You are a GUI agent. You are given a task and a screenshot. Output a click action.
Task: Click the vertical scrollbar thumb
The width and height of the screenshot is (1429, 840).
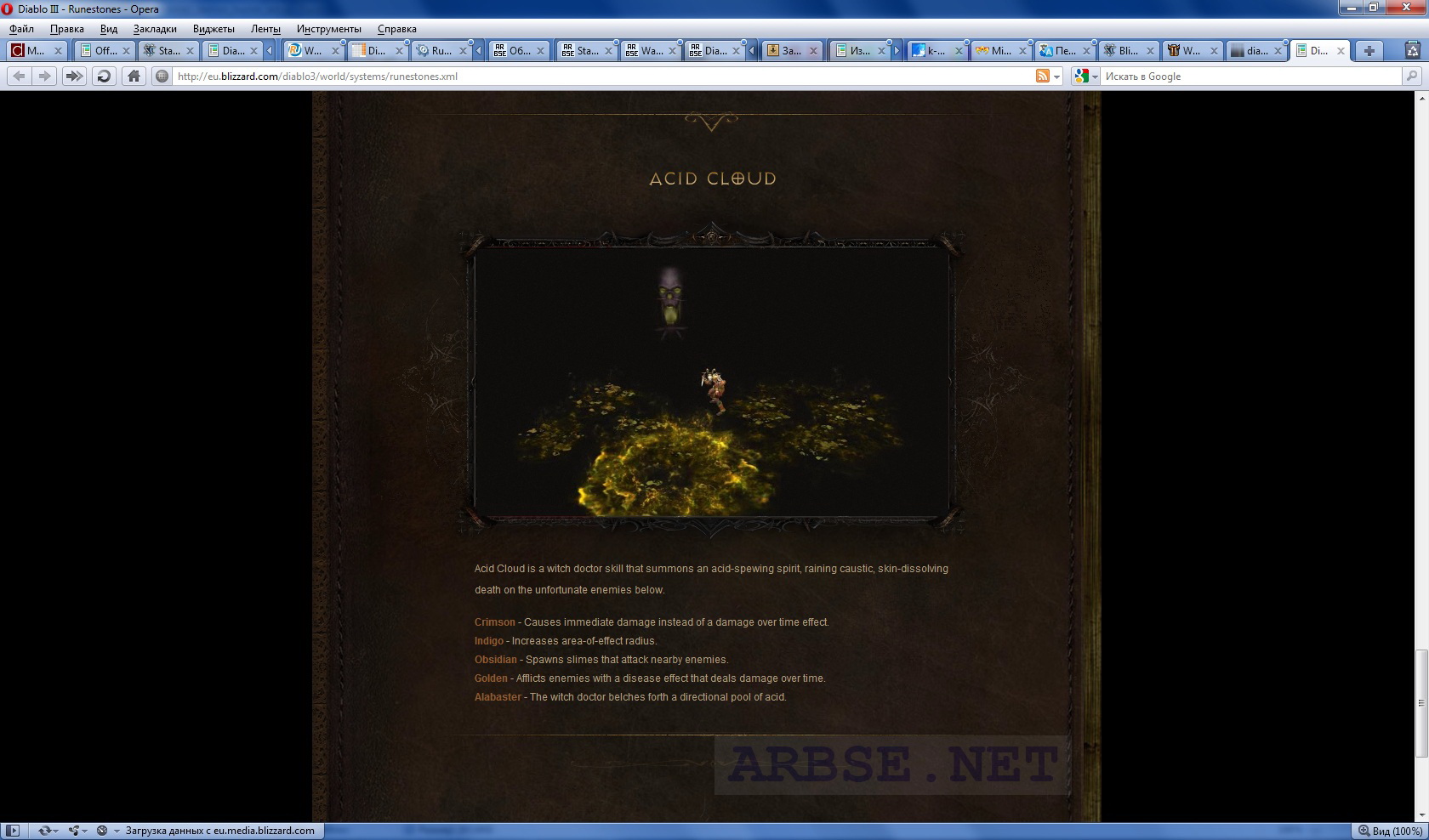[x=1421, y=703]
